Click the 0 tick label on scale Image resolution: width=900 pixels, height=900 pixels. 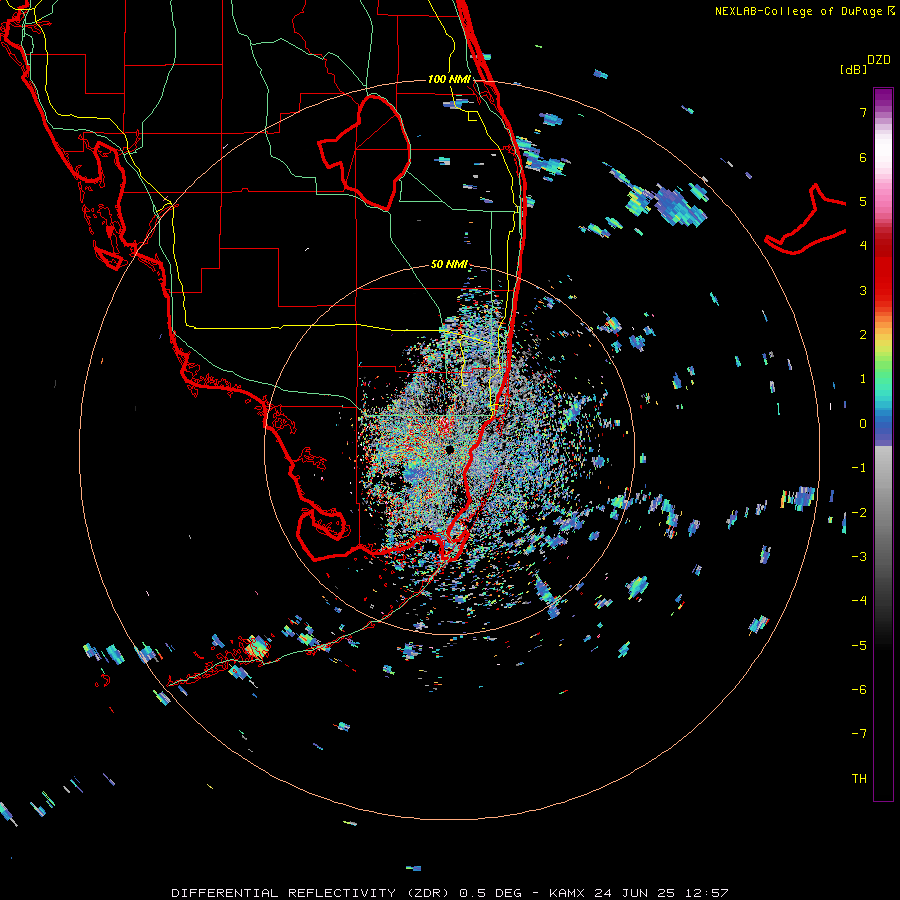tap(863, 424)
